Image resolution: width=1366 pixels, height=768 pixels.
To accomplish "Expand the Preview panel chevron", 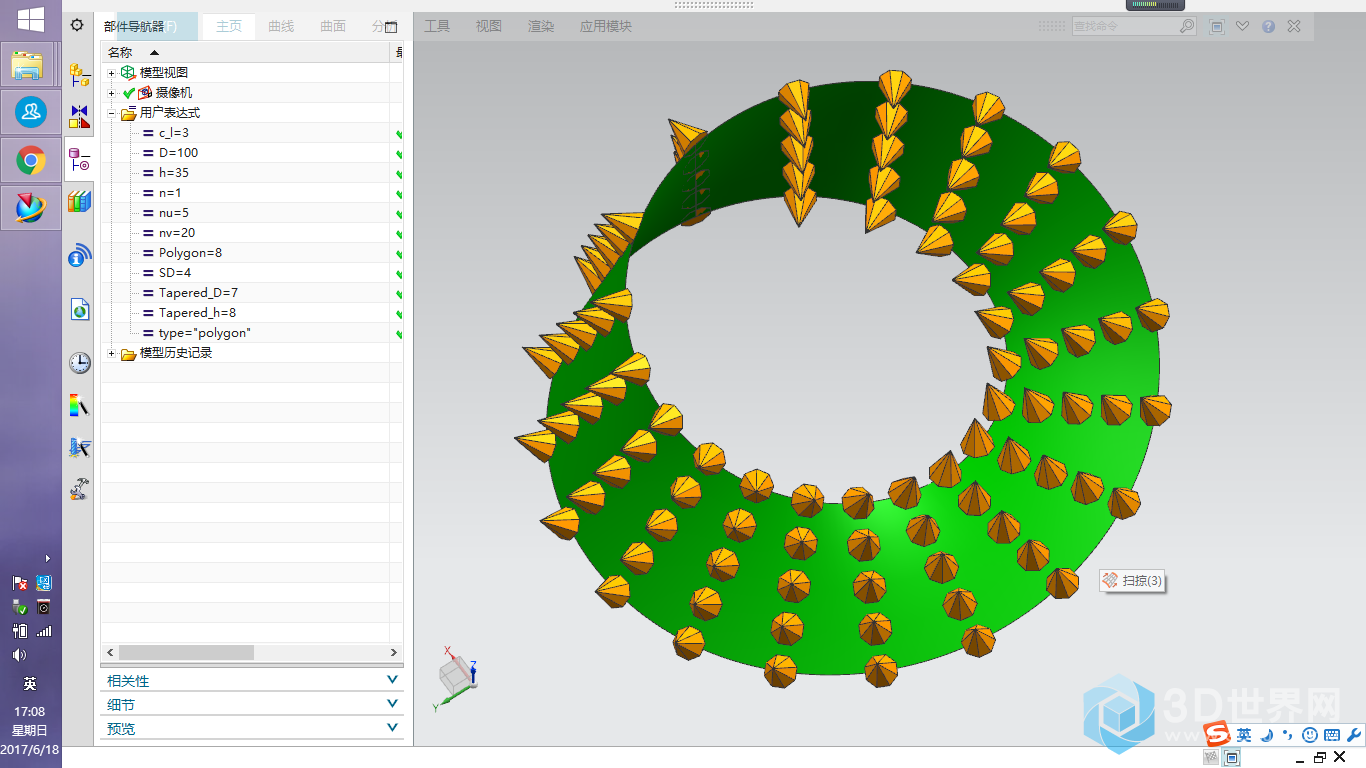I will tap(392, 728).
